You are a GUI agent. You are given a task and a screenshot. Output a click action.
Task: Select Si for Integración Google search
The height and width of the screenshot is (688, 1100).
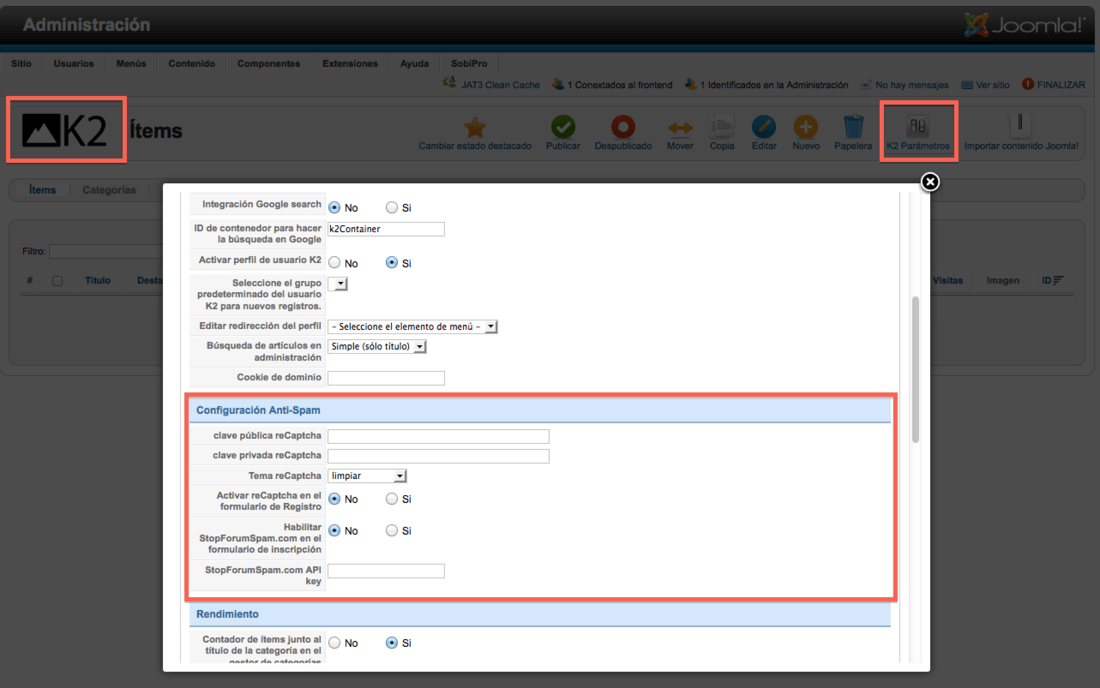click(391, 208)
